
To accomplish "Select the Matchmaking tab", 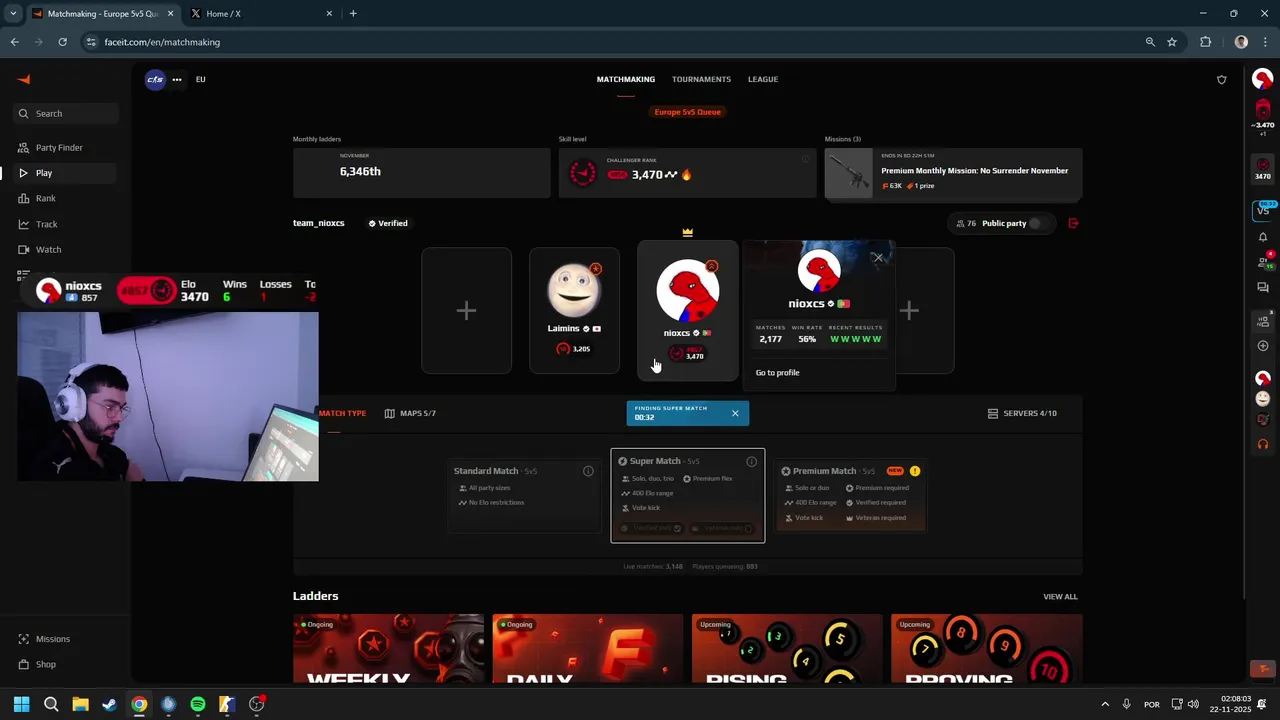I will [x=626, y=79].
